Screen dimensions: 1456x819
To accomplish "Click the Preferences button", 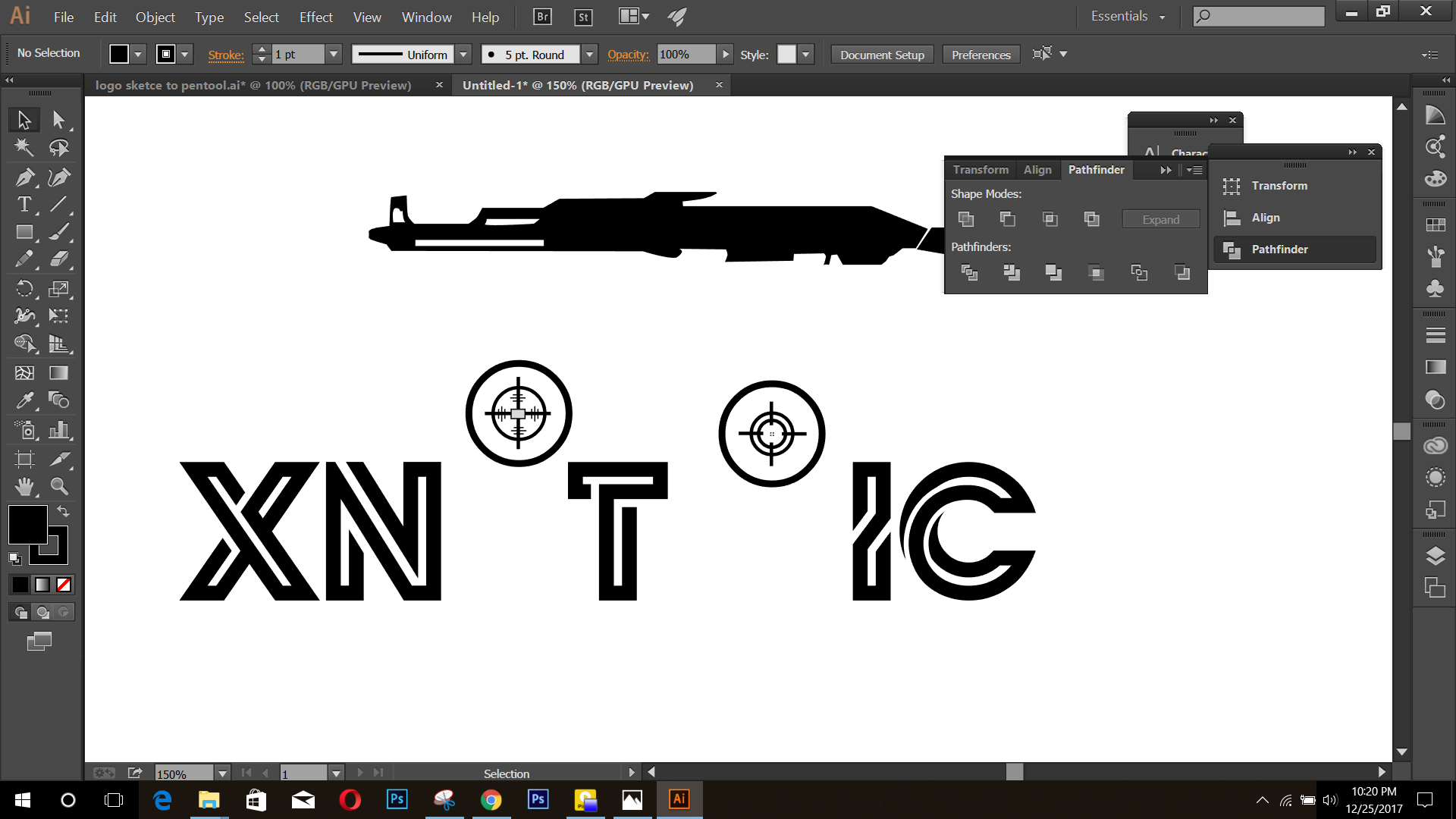I will tap(981, 55).
